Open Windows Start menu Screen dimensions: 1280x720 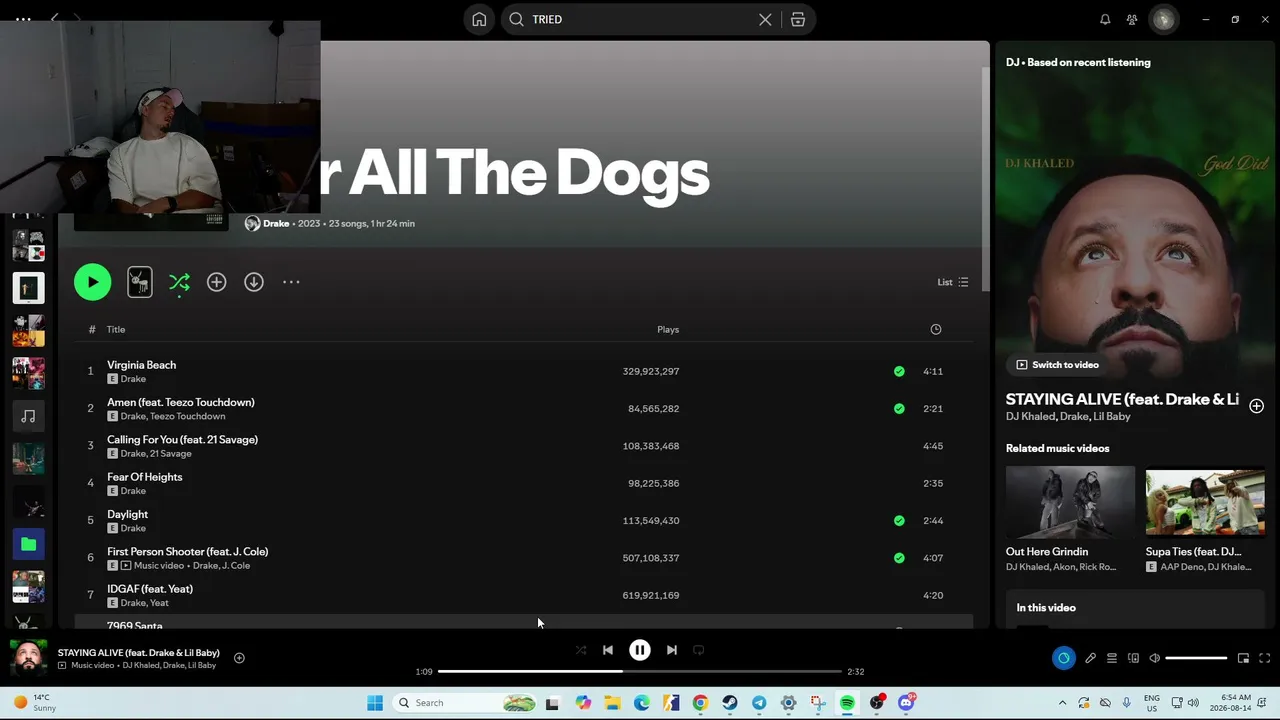[x=375, y=703]
